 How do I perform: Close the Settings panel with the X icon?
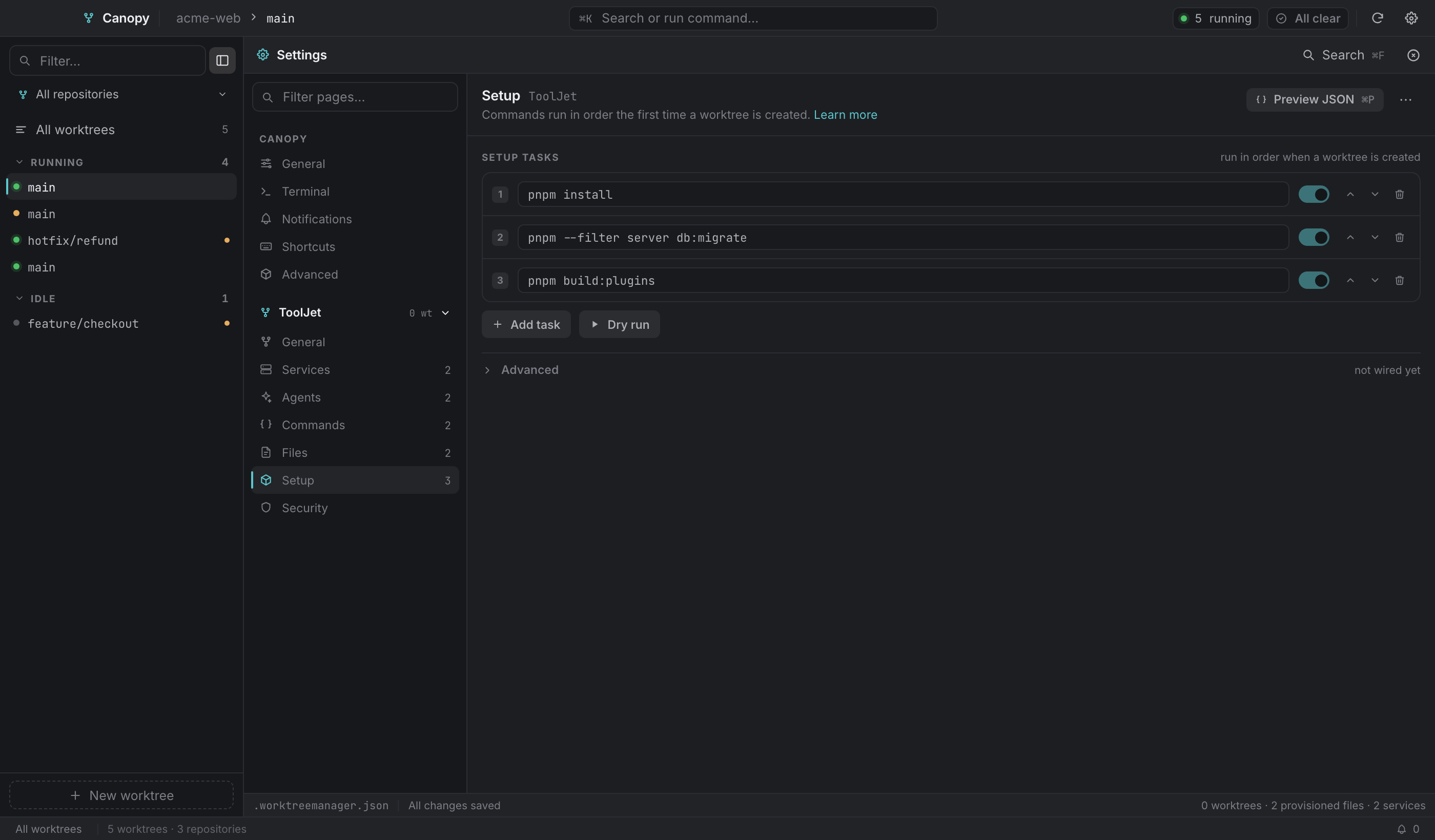(1413, 55)
